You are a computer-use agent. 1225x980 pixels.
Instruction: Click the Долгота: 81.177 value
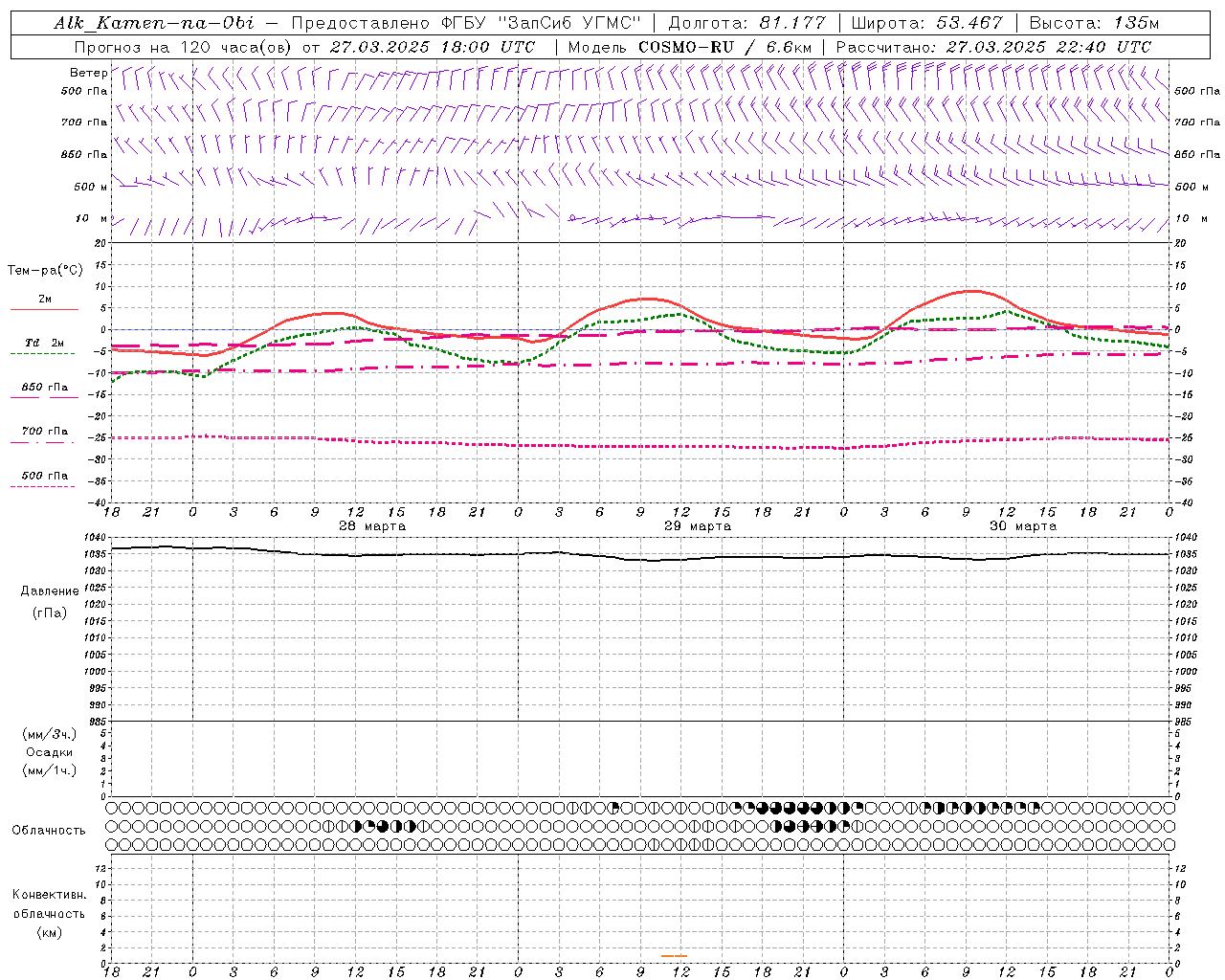(x=746, y=23)
